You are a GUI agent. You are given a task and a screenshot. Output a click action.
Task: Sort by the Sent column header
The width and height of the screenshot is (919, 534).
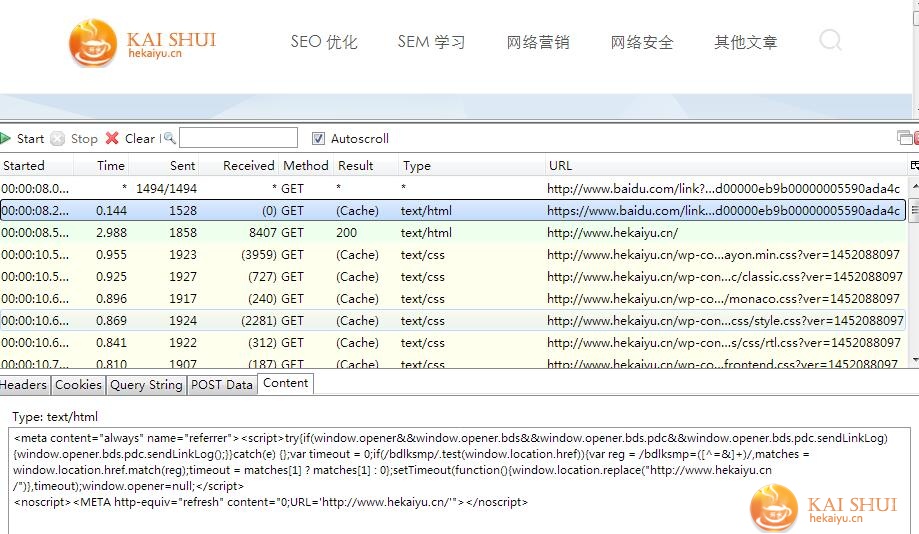click(164, 165)
